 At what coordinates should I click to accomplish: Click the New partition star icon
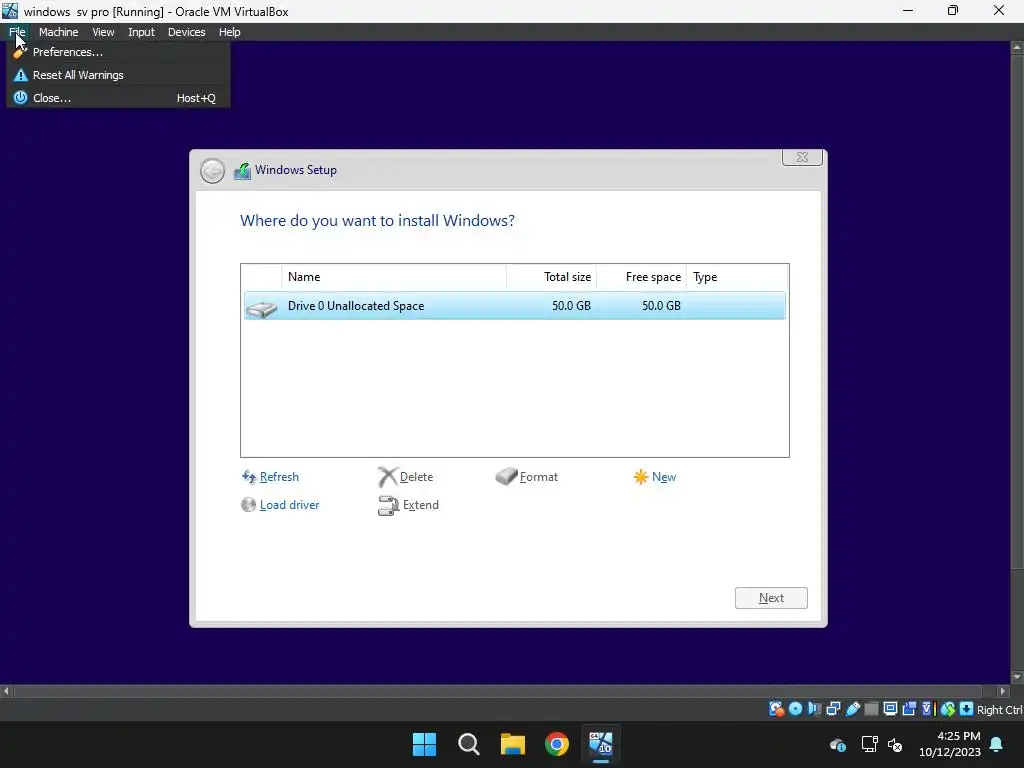(x=641, y=477)
